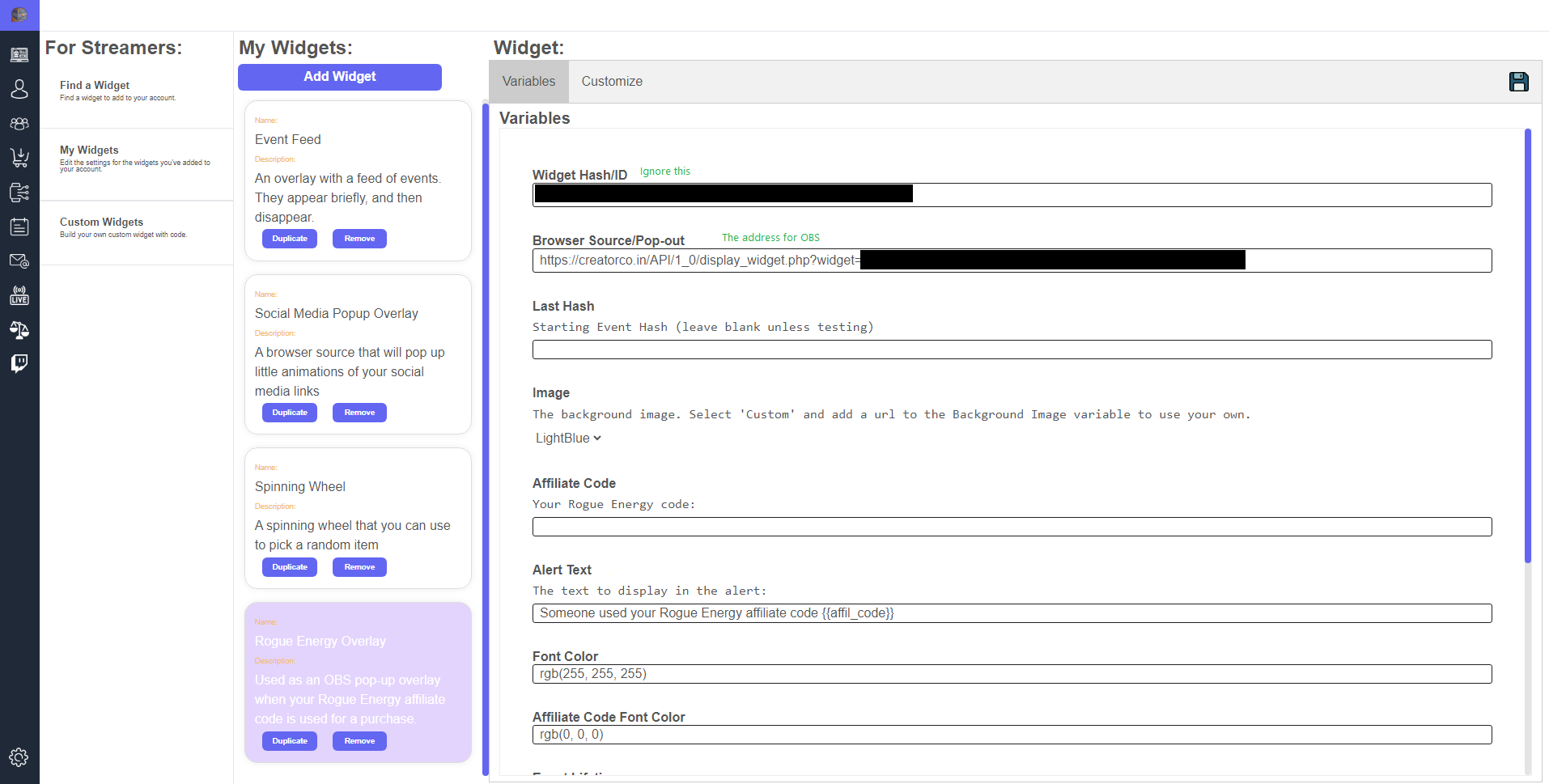This screenshot has width=1549, height=784.
Task: Select the Spinning Wheel widget card title
Action: (x=300, y=486)
